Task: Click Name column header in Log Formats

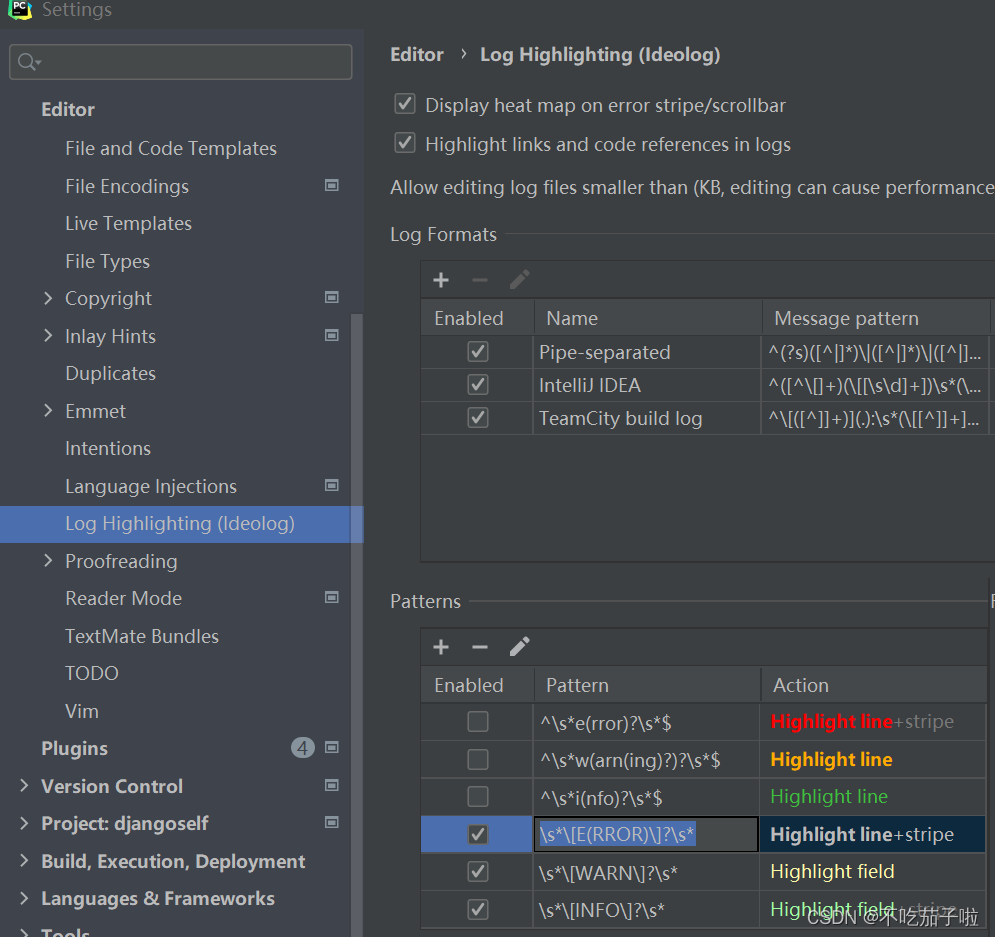Action: click(x=648, y=318)
